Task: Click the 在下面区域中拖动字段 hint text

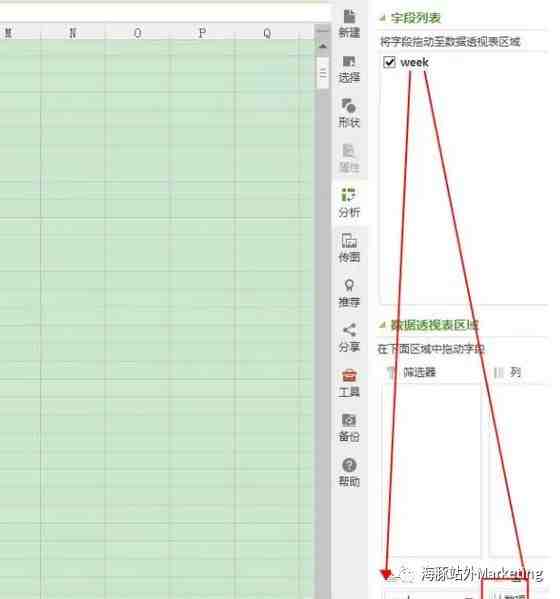Action: 431,349
